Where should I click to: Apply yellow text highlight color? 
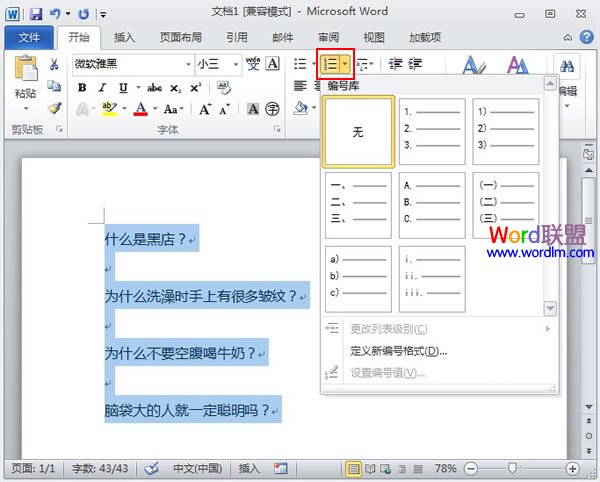tap(109, 109)
